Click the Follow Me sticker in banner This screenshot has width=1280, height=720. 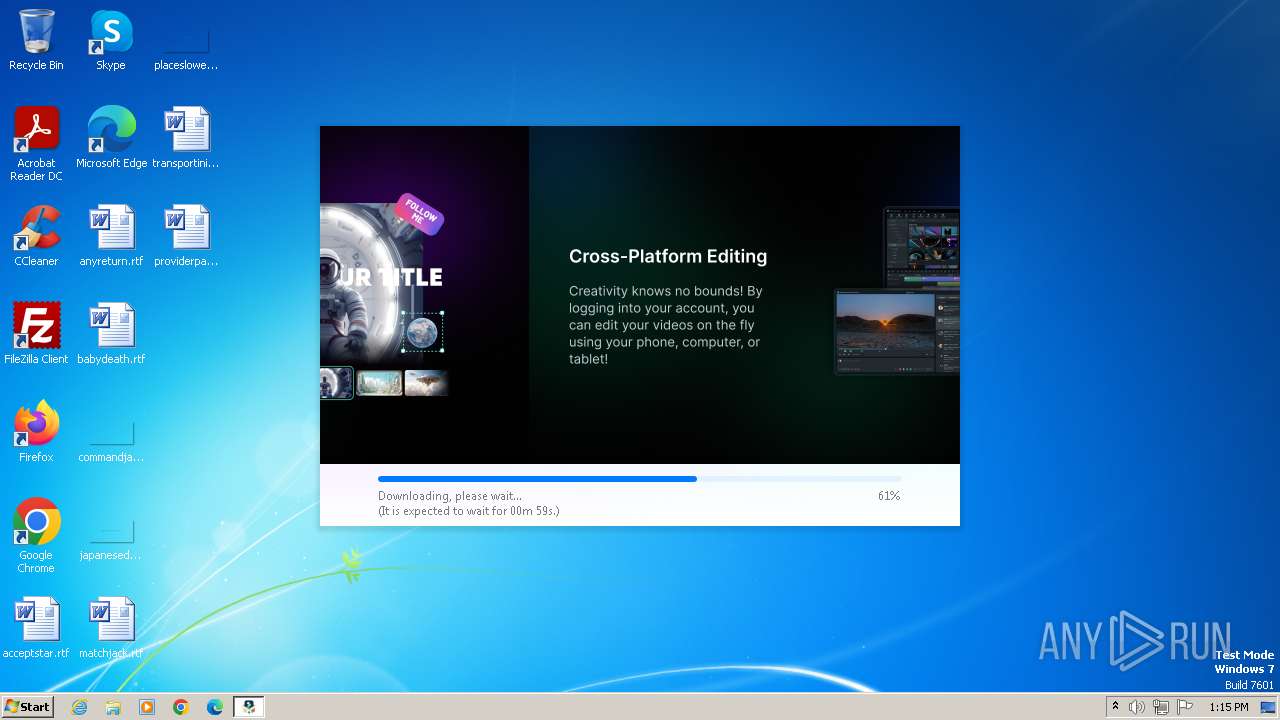[x=419, y=213]
